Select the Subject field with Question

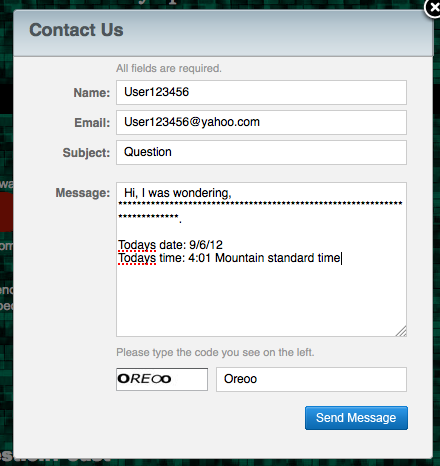pos(261,152)
